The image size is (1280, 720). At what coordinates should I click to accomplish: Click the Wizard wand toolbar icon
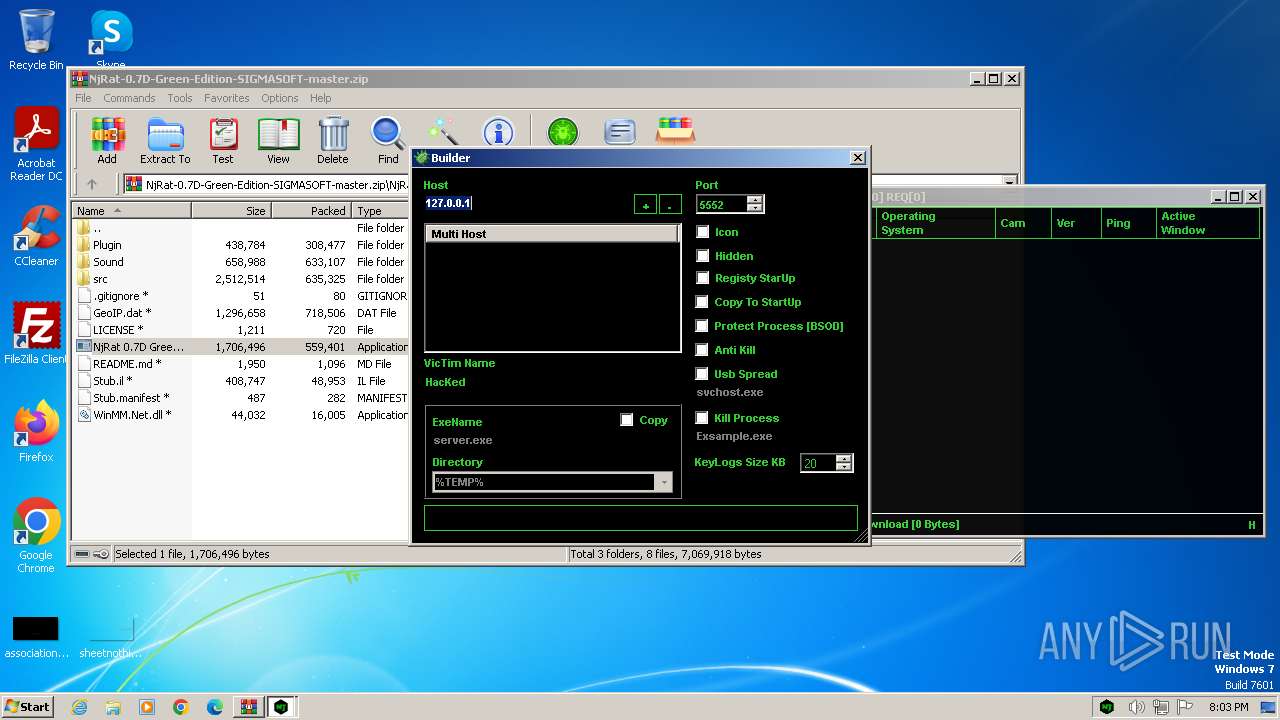pyautogui.click(x=443, y=132)
